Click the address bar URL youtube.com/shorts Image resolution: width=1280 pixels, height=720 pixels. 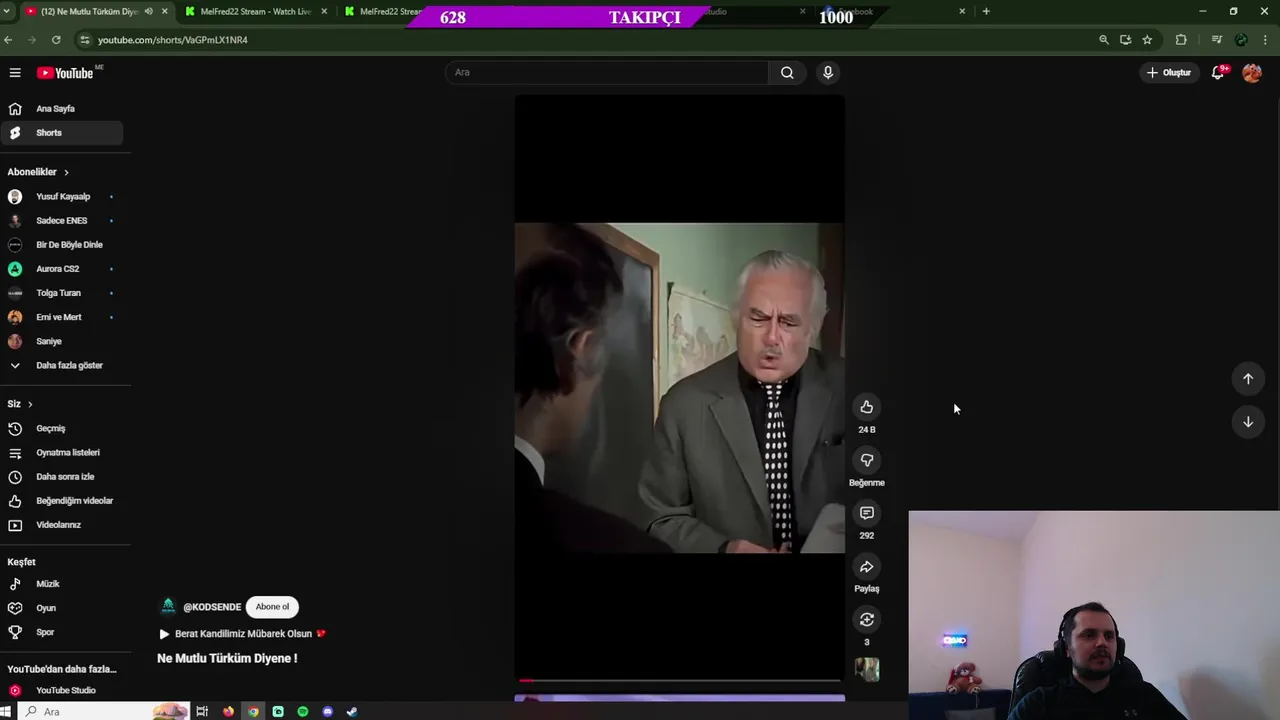click(x=173, y=40)
